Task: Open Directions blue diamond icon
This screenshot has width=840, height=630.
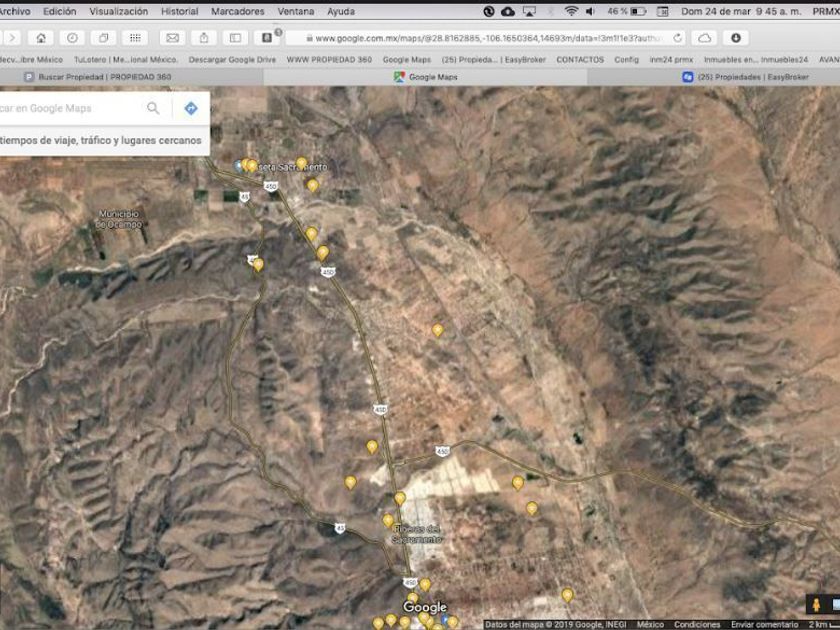Action: pyautogui.click(x=191, y=108)
